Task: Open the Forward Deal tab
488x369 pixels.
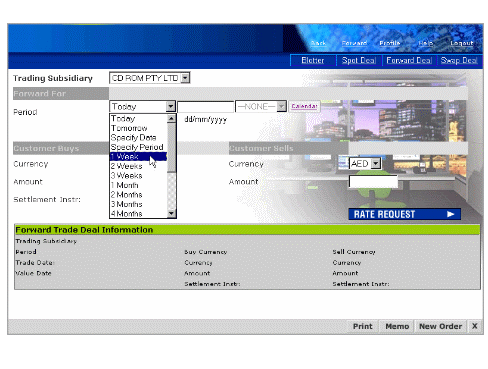Action: tap(409, 60)
